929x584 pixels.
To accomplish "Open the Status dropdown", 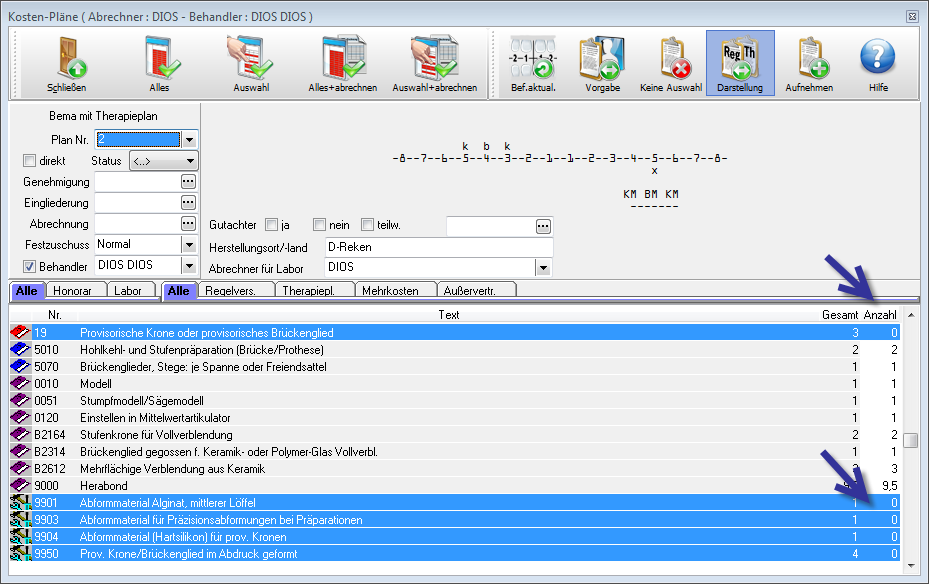I will click(x=190, y=161).
